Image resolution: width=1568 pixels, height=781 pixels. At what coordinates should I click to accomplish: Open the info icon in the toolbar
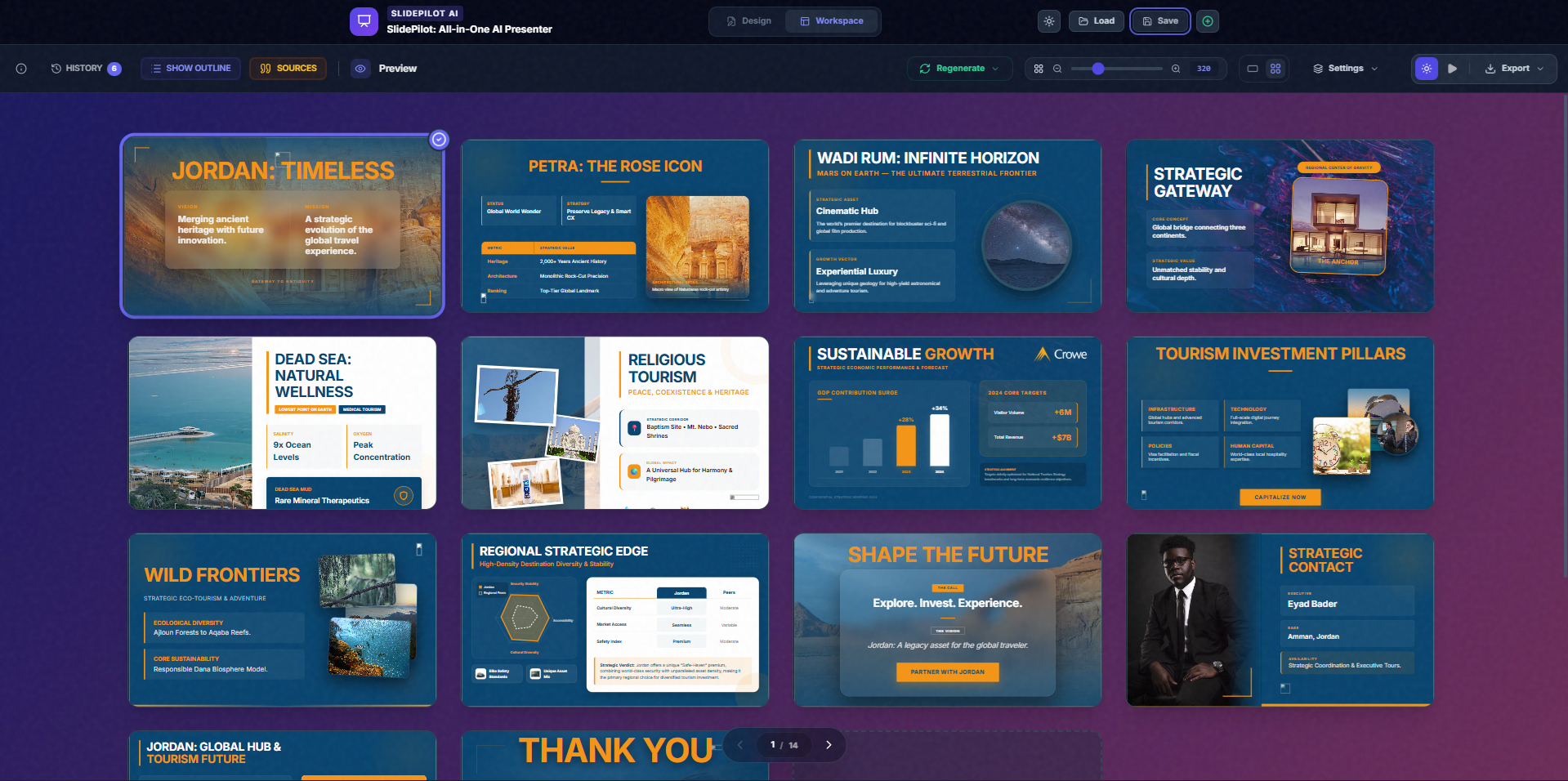(x=21, y=69)
